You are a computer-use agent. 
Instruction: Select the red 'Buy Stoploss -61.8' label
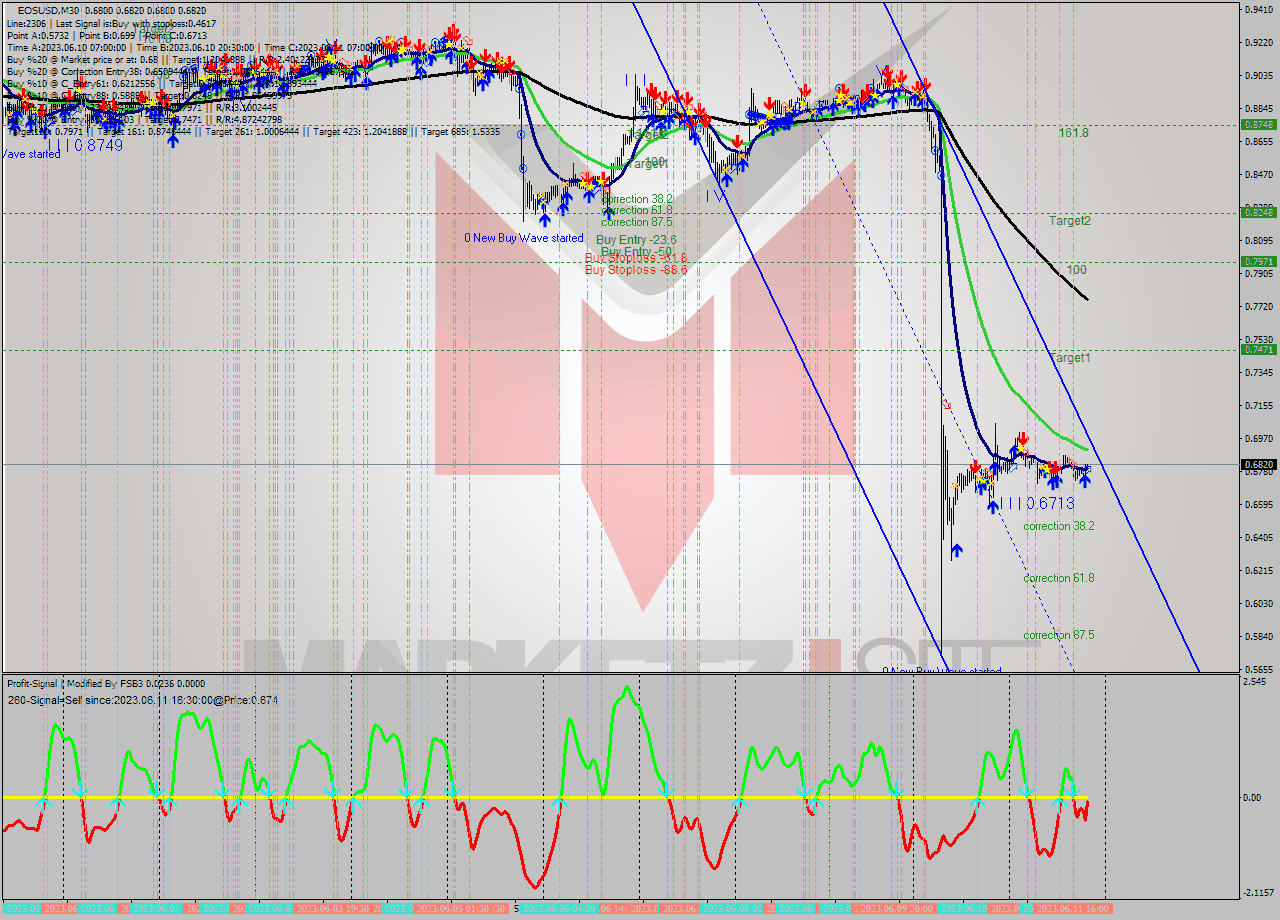pyautogui.click(x=635, y=260)
